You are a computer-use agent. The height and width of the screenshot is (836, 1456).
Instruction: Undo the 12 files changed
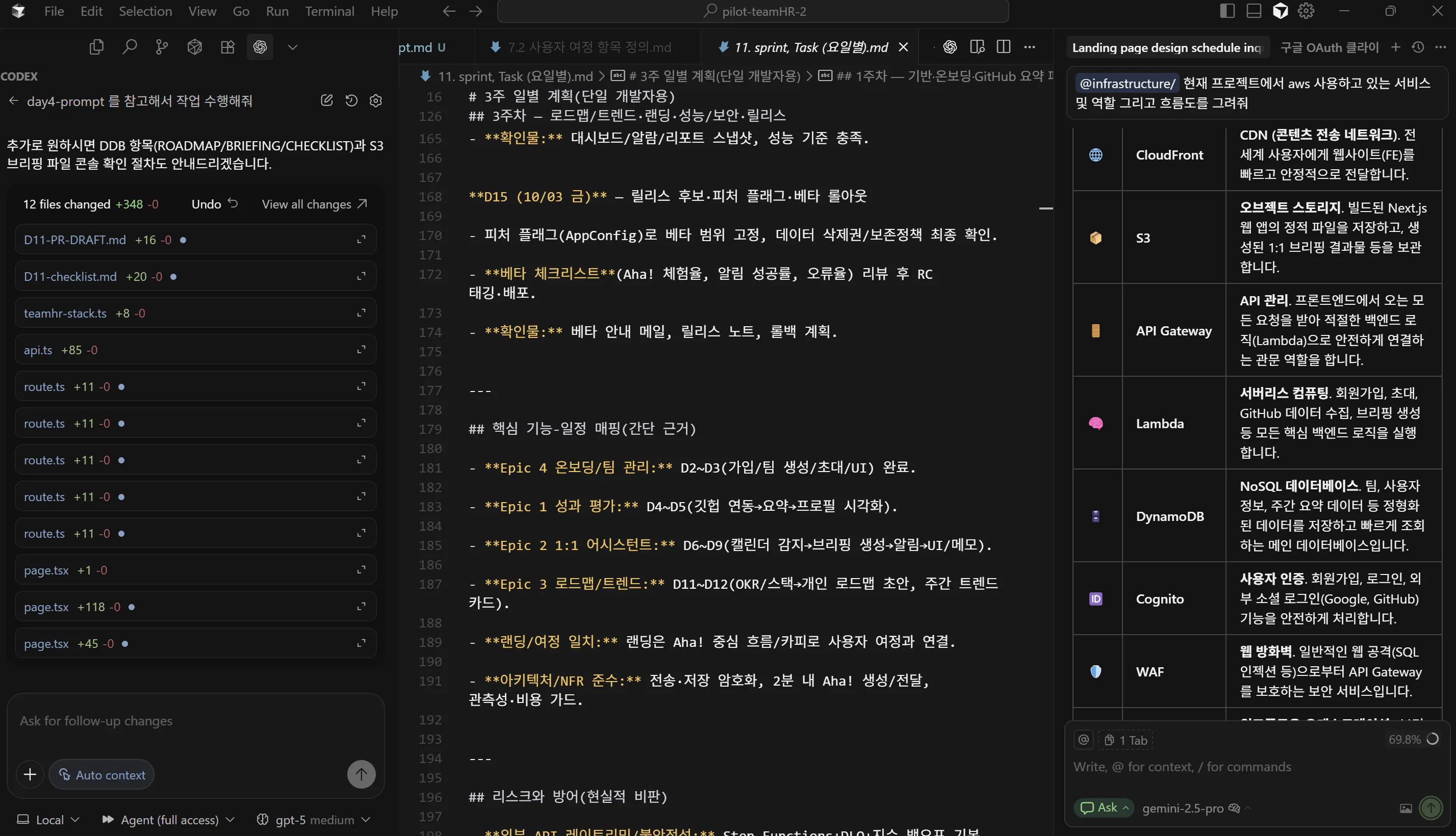[x=215, y=204]
